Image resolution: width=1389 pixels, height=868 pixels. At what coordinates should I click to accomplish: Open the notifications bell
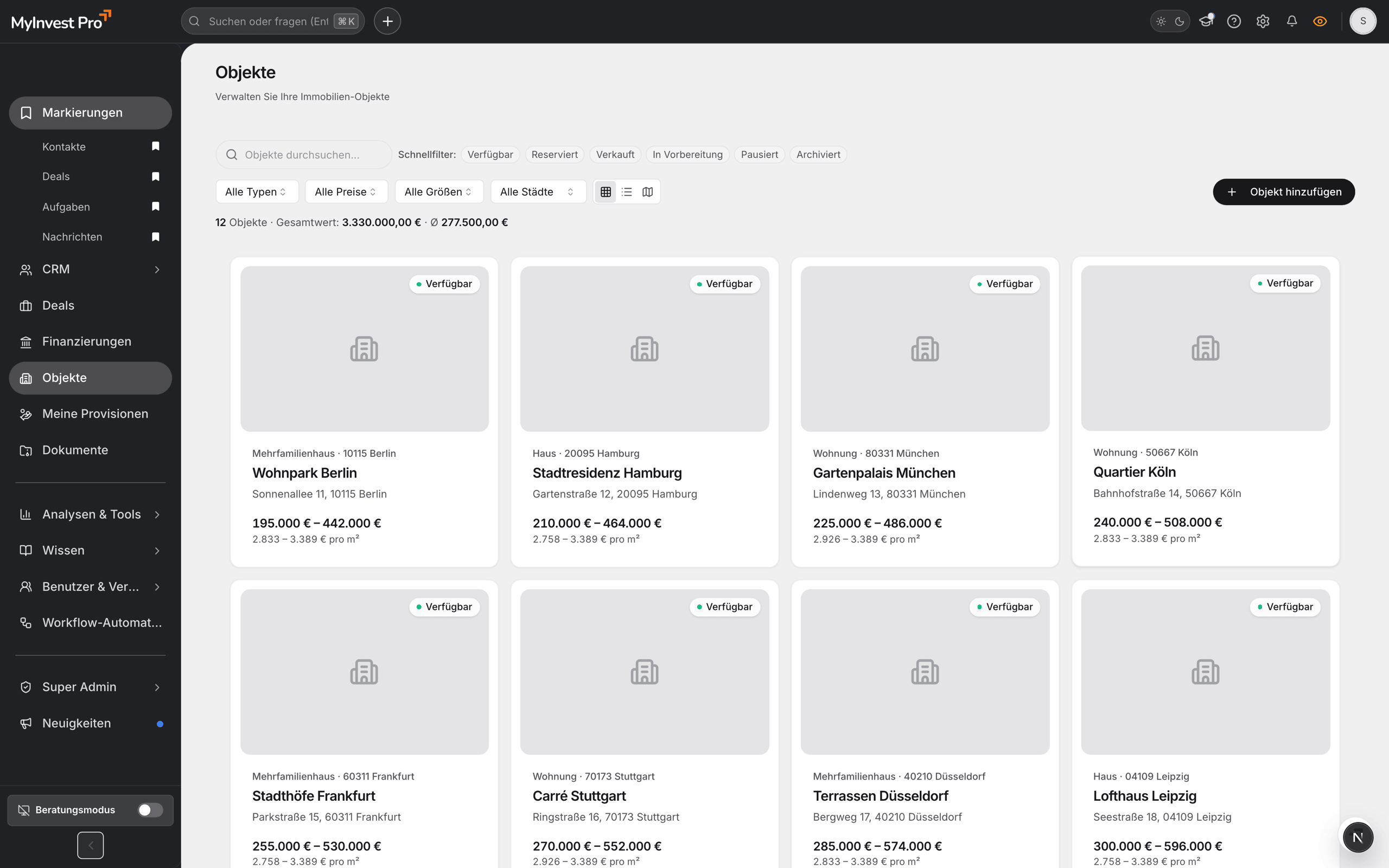pos(1291,21)
